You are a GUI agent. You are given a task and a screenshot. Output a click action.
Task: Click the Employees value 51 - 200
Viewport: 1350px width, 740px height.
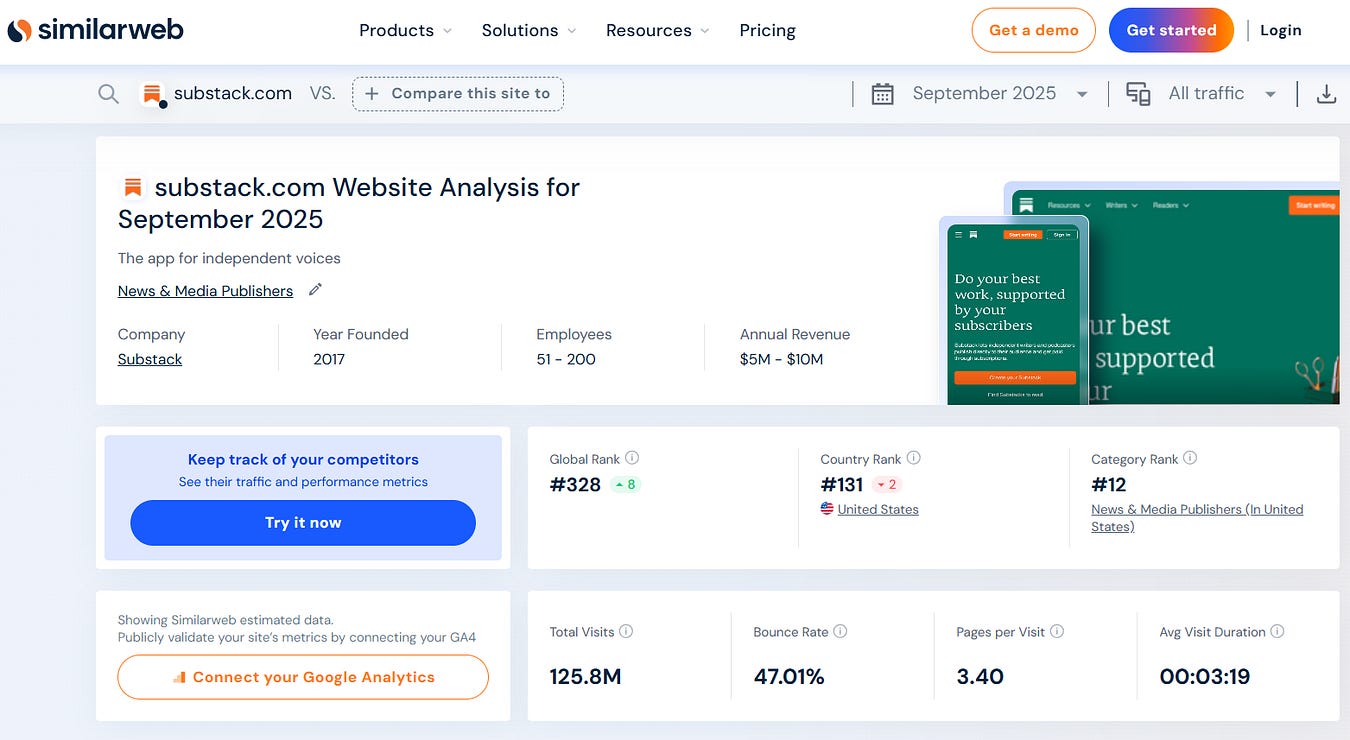pos(566,359)
